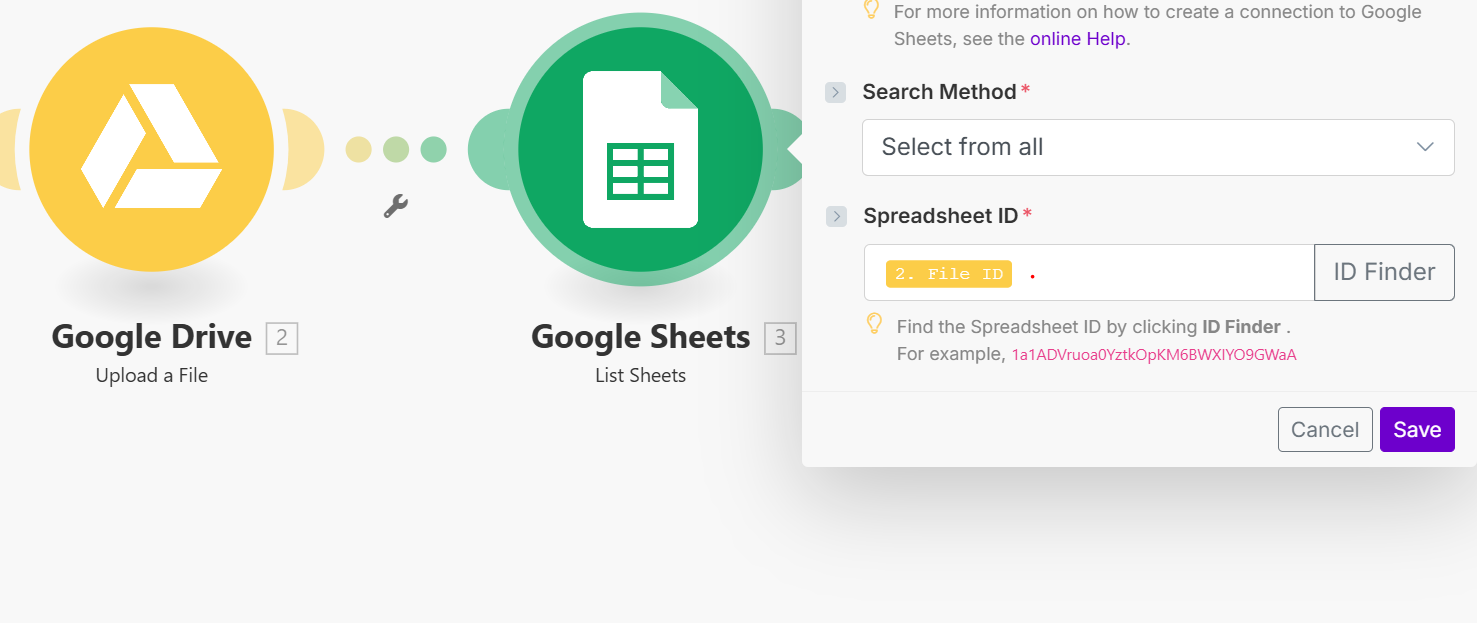The image size is (1477, 623).
Task: Click the Google Sheets module title
Action: coord(641,337)
